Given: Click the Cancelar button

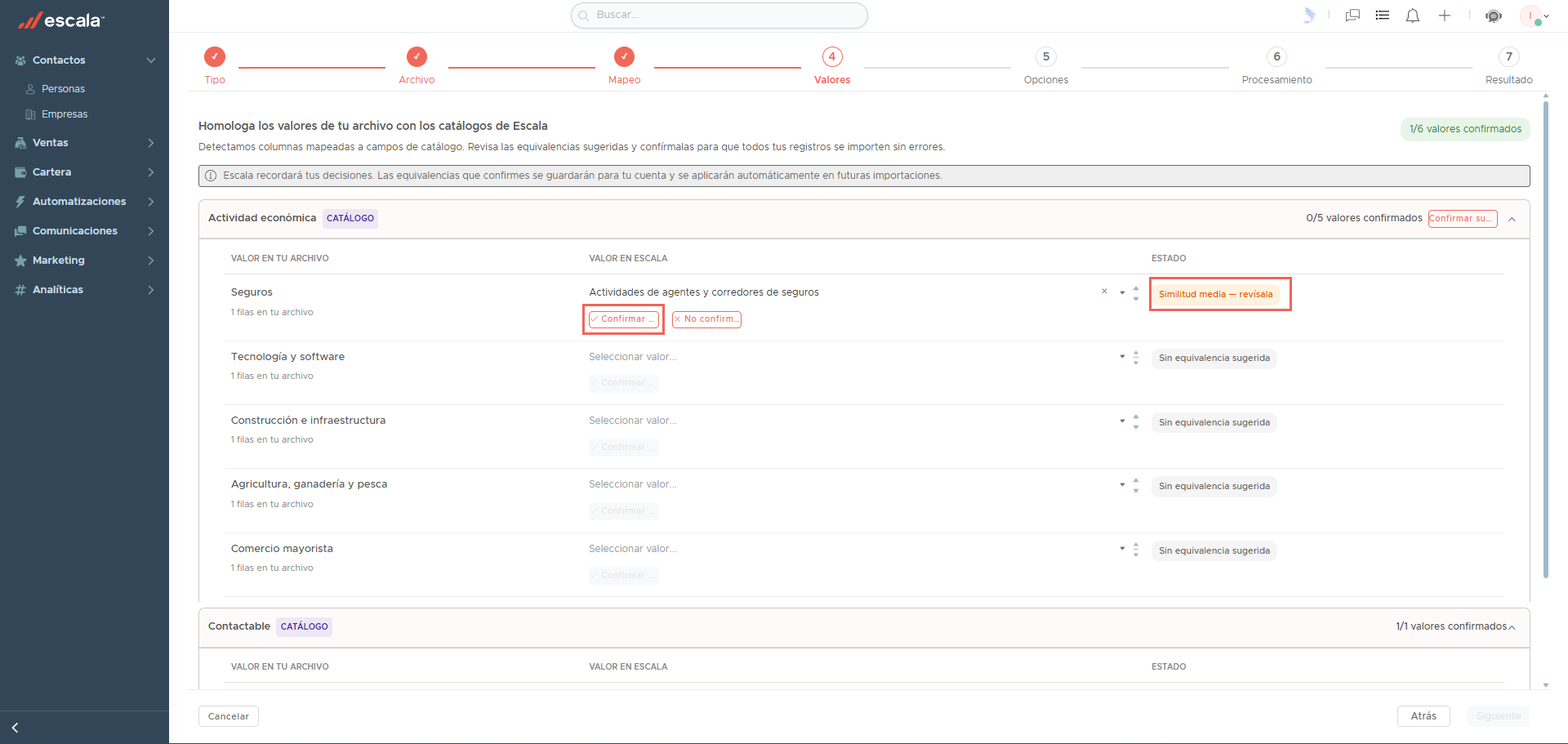Looking at the screenshot, I should [229, 716].
